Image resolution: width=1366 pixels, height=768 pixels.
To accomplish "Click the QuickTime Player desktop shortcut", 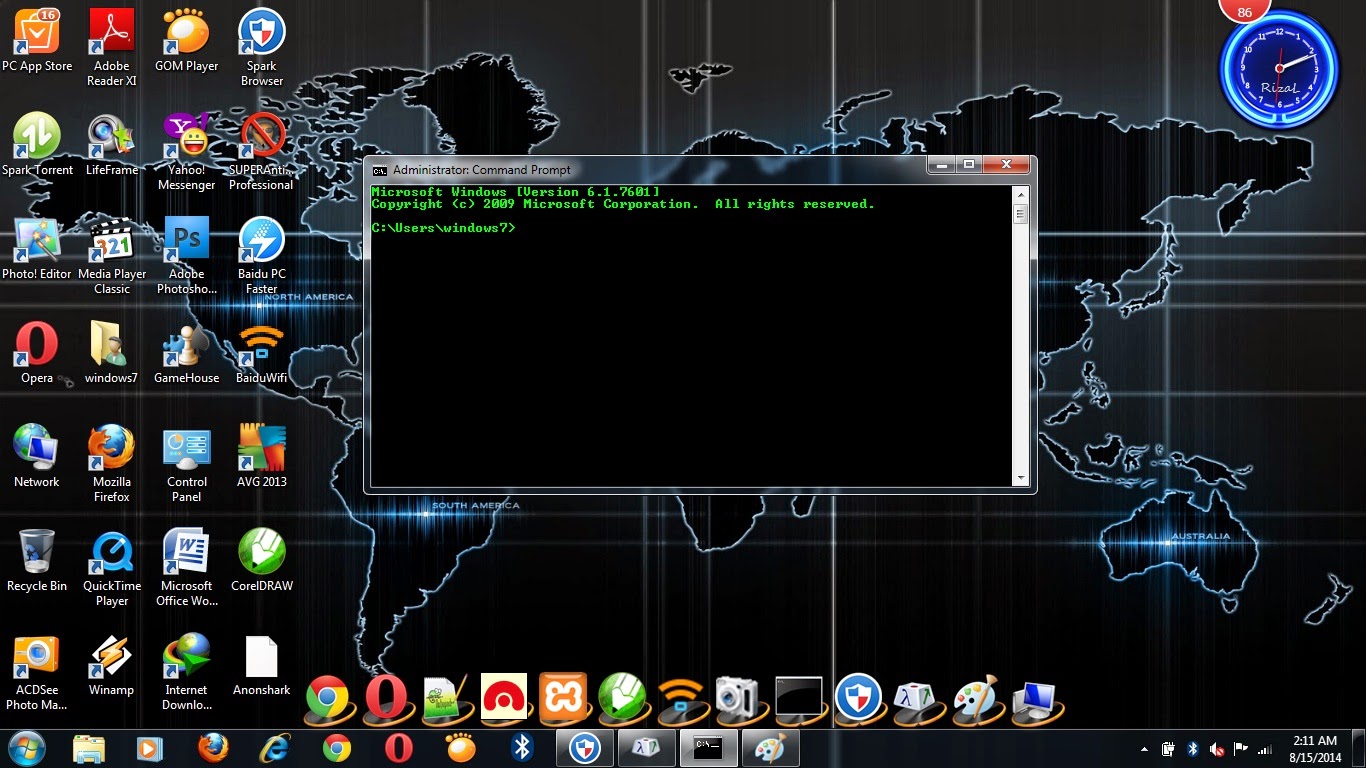I will click(x=112, y=567).
